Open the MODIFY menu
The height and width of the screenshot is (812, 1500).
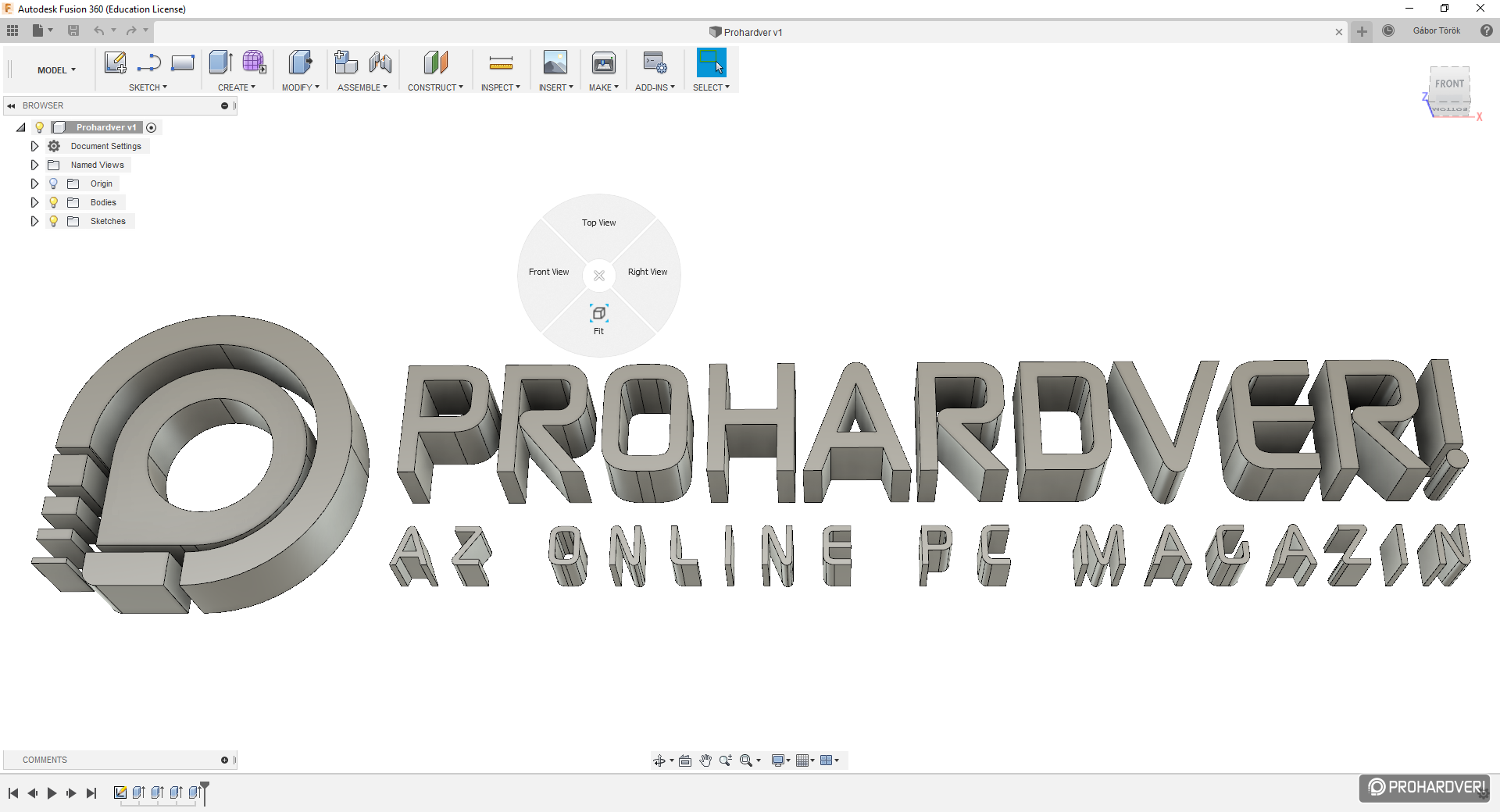pyautogui.click(x=301, y=87)
